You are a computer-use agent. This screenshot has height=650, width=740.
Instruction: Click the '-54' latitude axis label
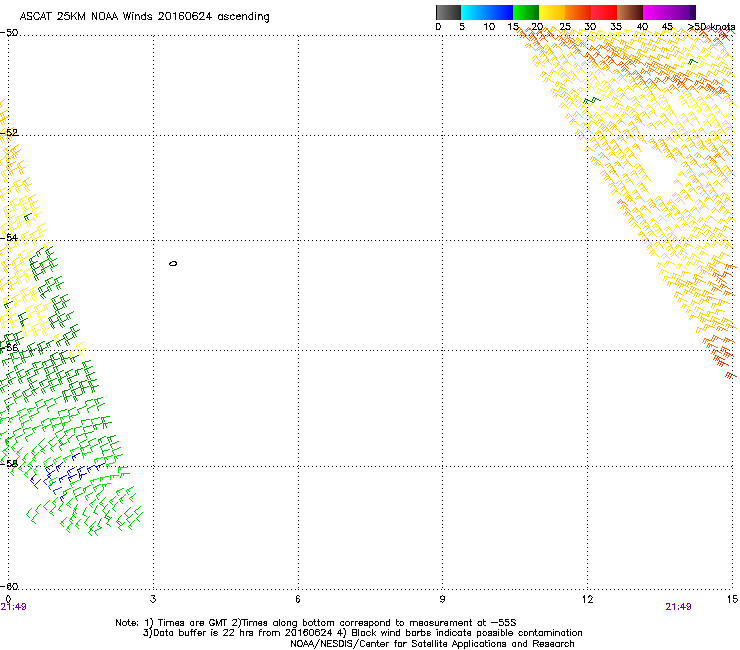[9, 237]
